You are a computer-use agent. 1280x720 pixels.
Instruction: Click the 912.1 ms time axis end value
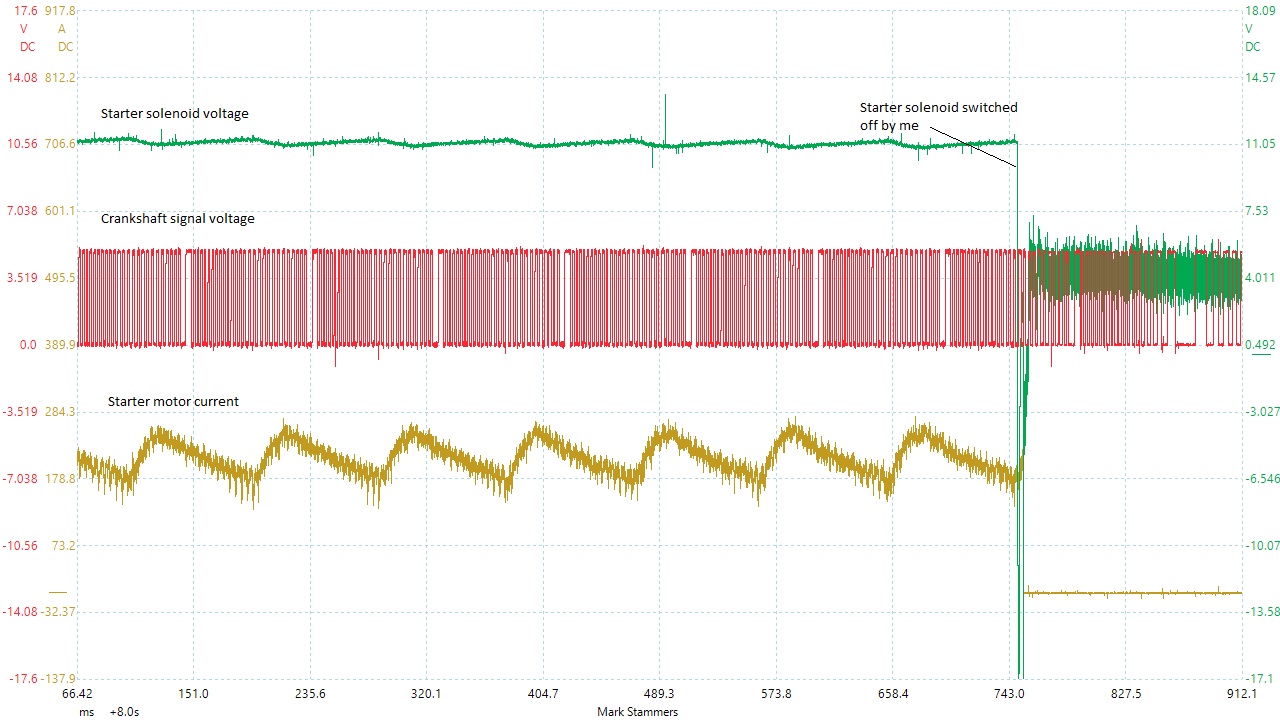1242,694
